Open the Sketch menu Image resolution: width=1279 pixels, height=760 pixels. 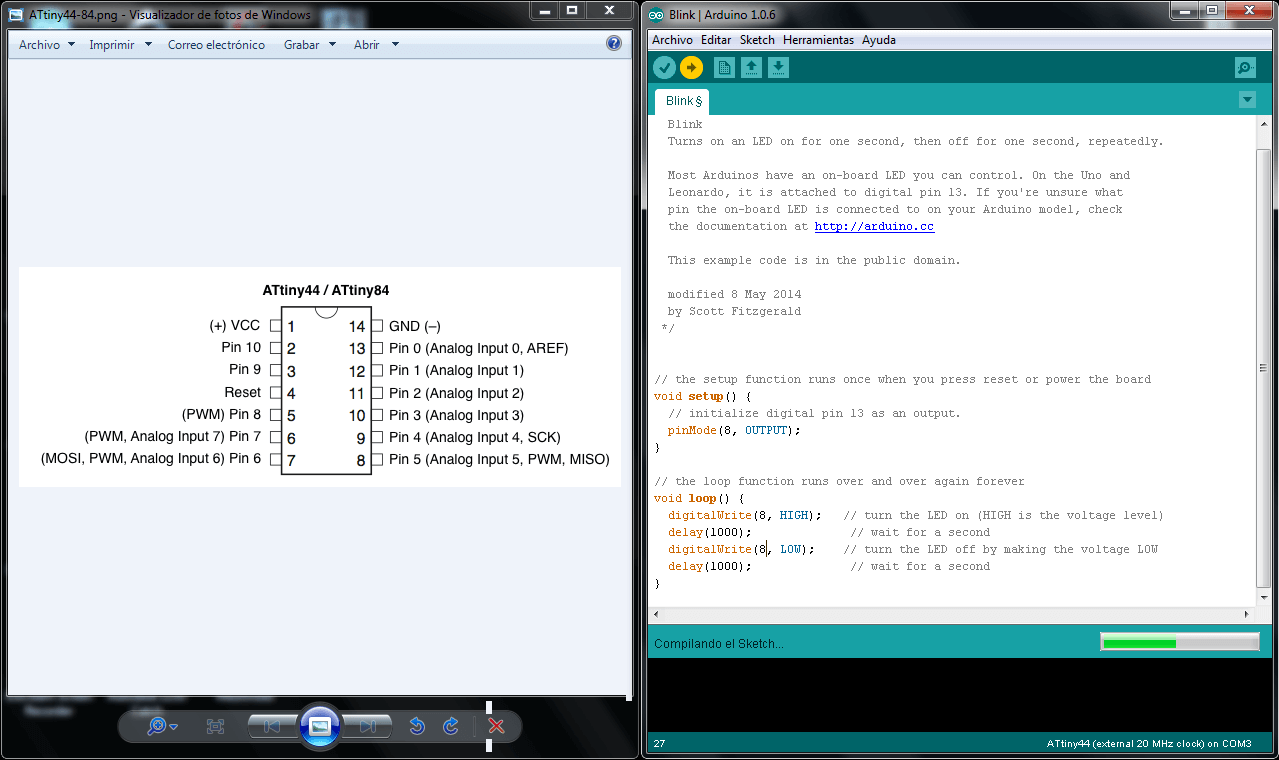click(757, 40)
